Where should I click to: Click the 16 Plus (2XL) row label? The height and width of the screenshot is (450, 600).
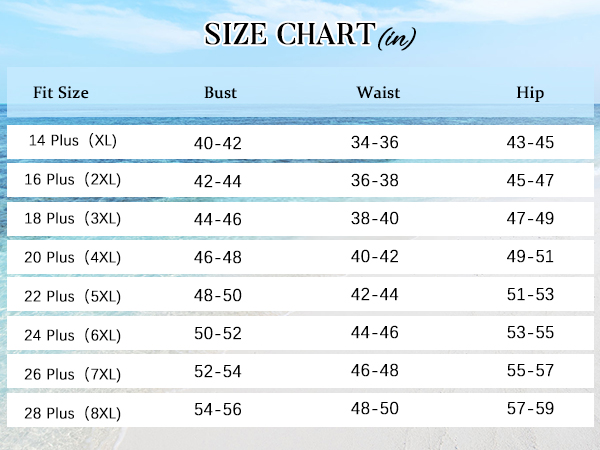coord(73,179)
